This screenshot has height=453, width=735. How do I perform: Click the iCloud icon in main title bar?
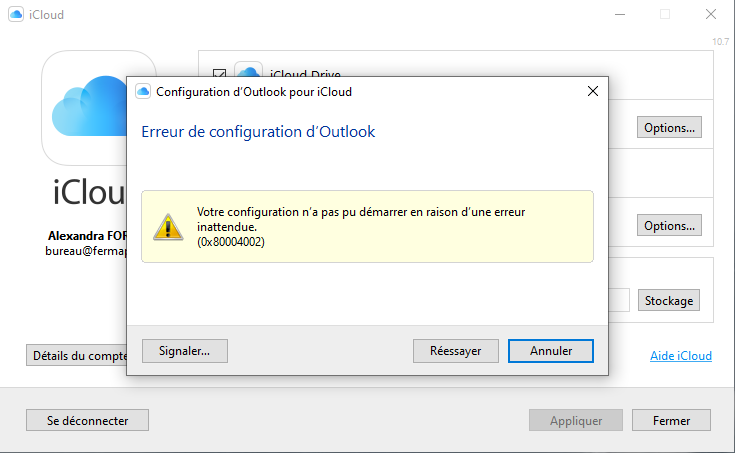(x=16, y=14)
